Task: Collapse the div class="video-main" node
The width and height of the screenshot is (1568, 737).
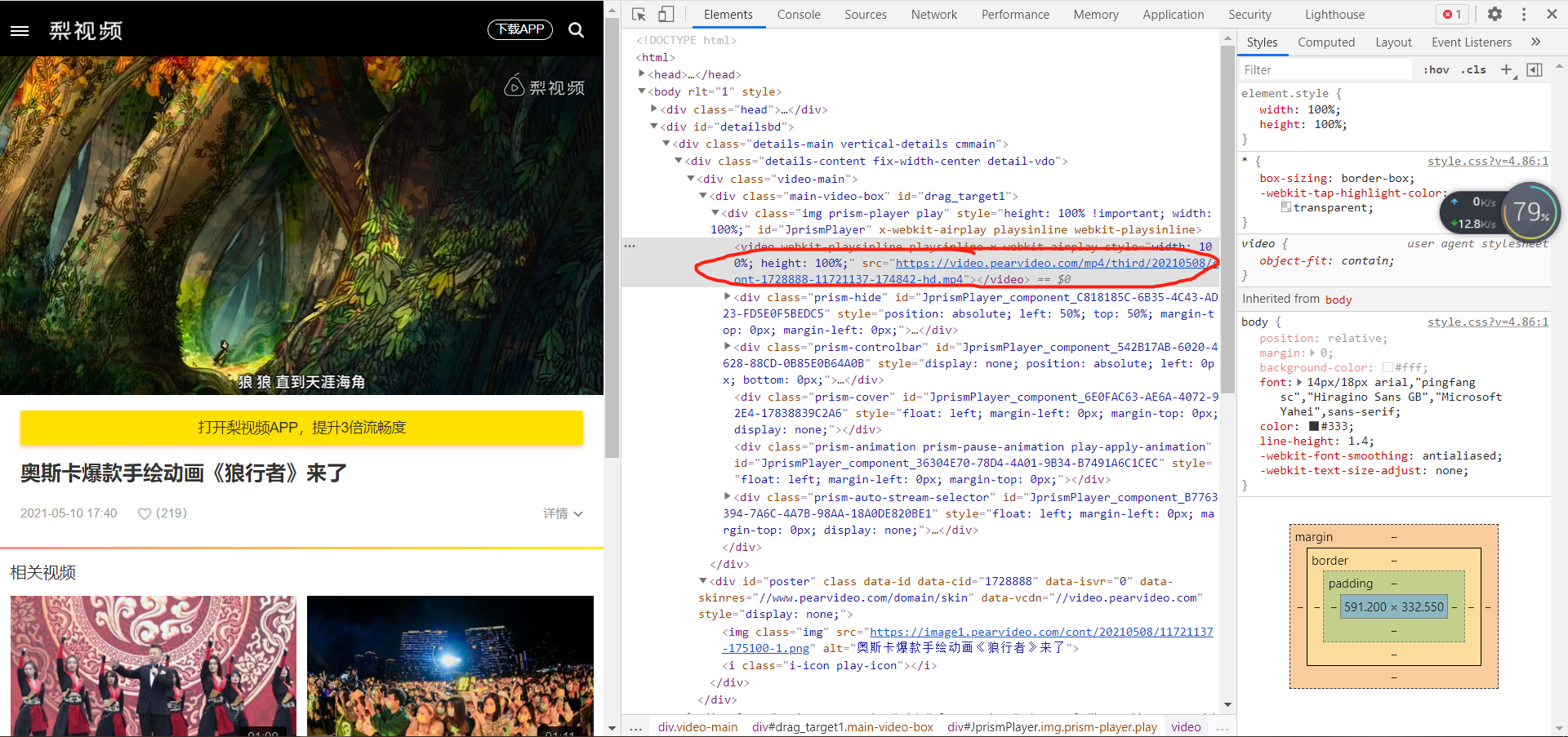Action: [x=691, y=179]
